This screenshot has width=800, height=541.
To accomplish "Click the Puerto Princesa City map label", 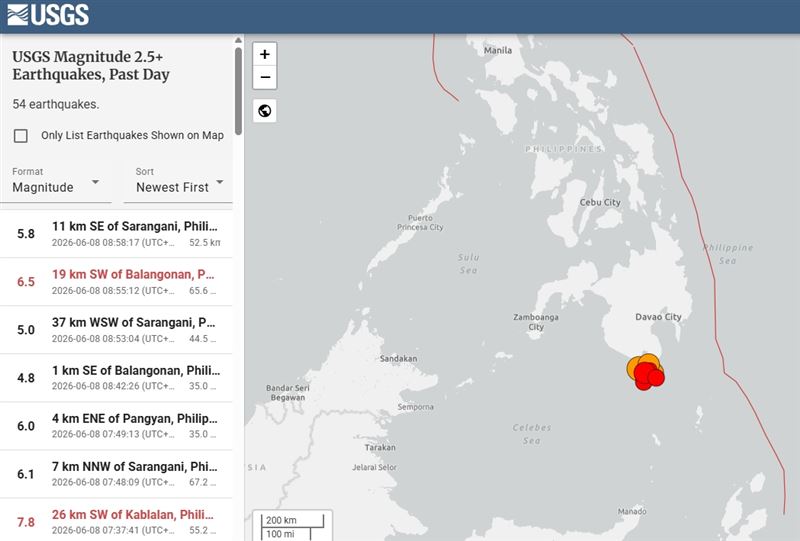I will pos(420,223).
